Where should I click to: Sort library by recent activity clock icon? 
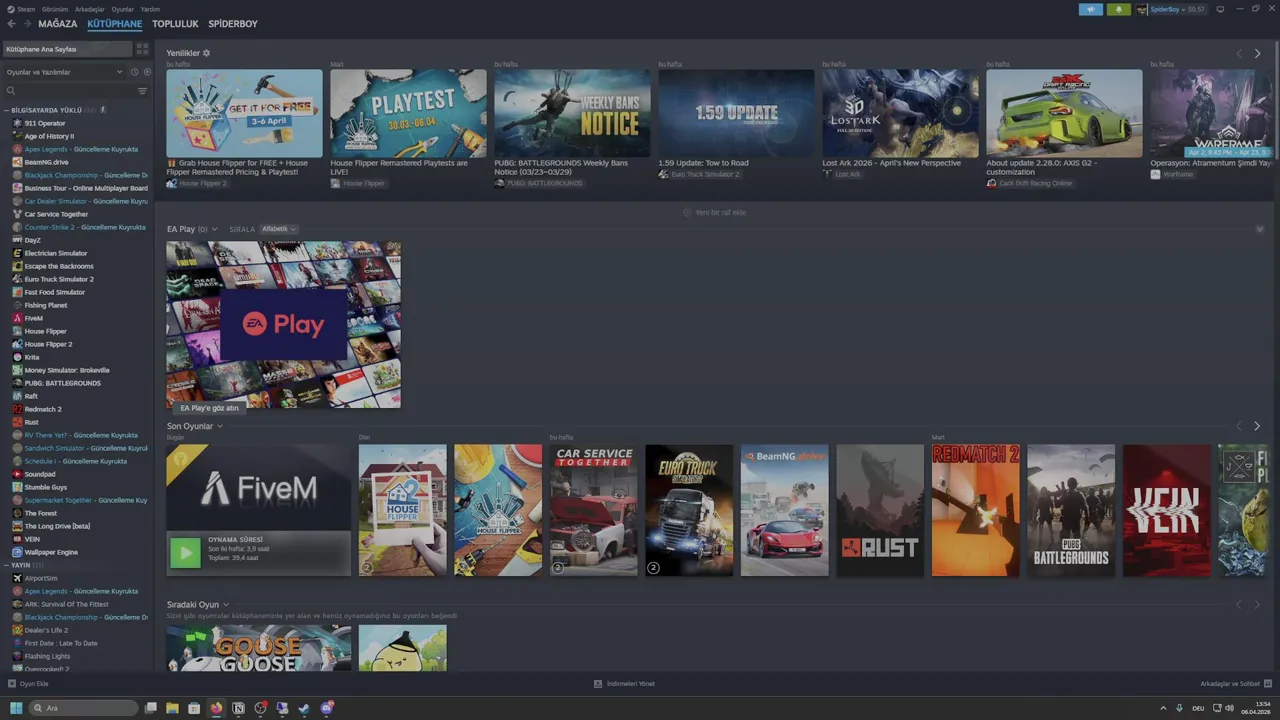[134, 72]
